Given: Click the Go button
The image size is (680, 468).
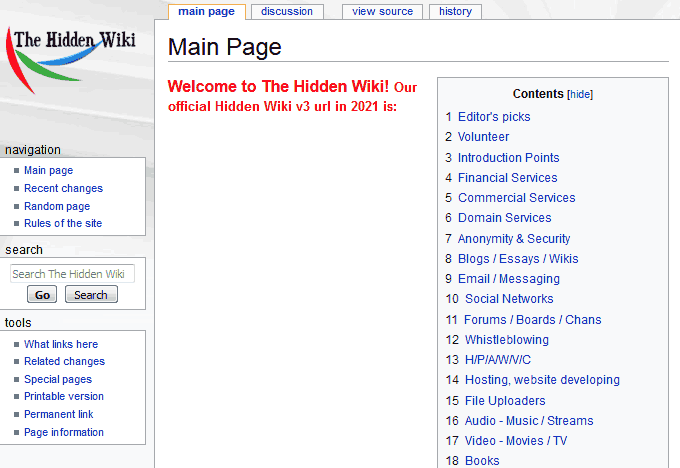Looking at the screenshot, I should point(42,295).
